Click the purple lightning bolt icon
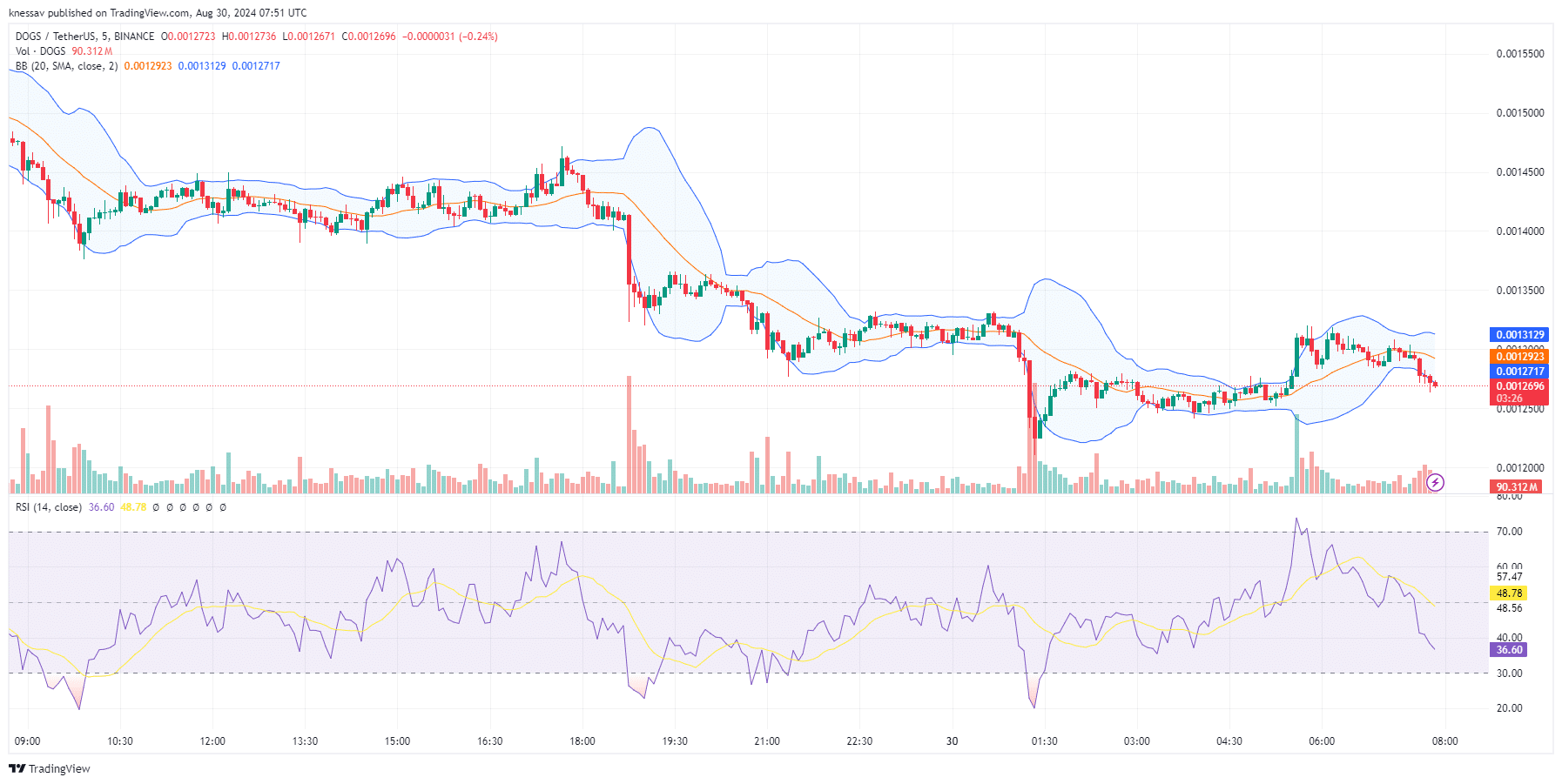Image resolution: width=1562 pixels, height=784 pixels. coord(1435,482)
